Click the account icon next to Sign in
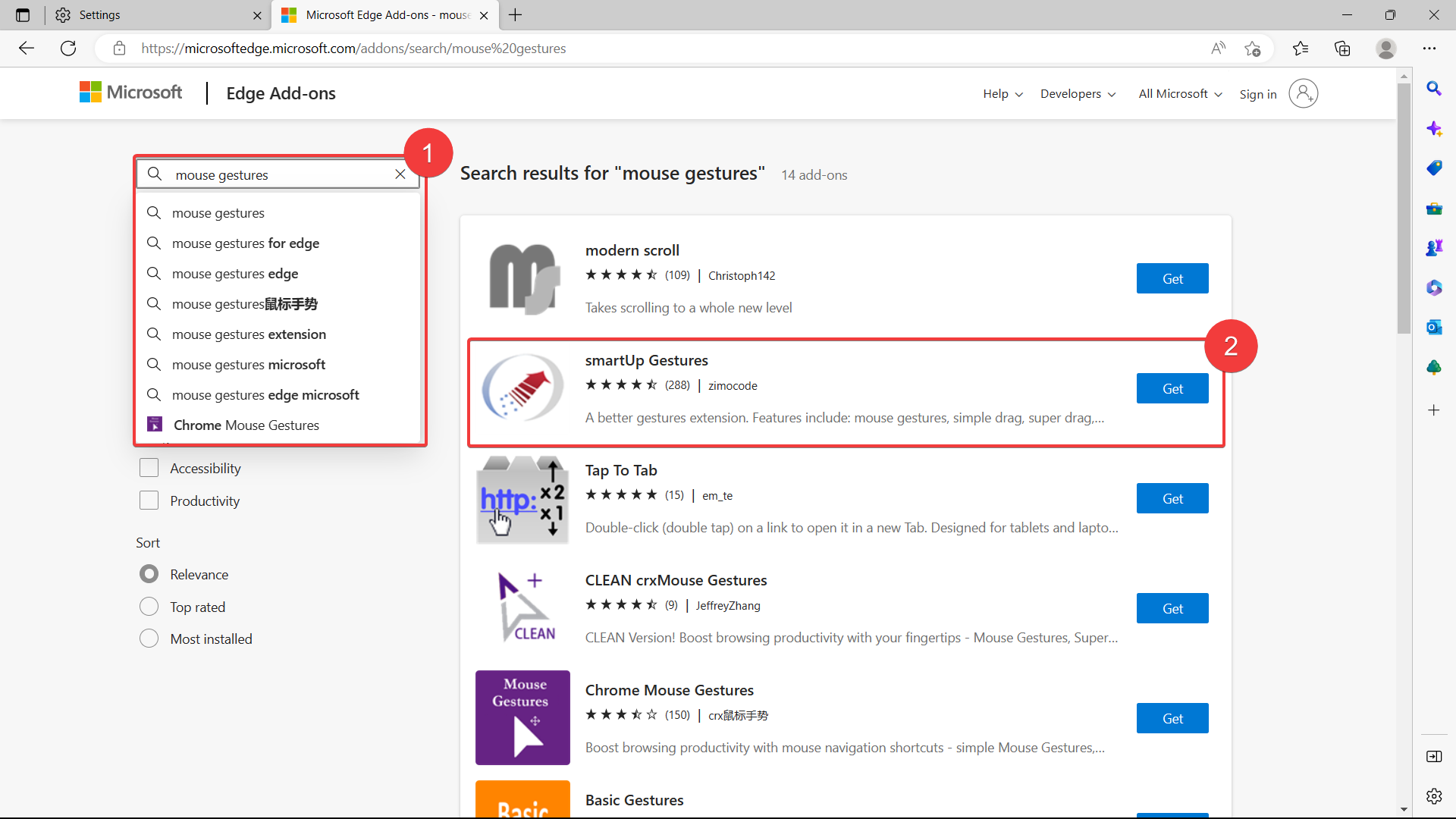Screen dimensions: 1456x819 pos(1303,93)
